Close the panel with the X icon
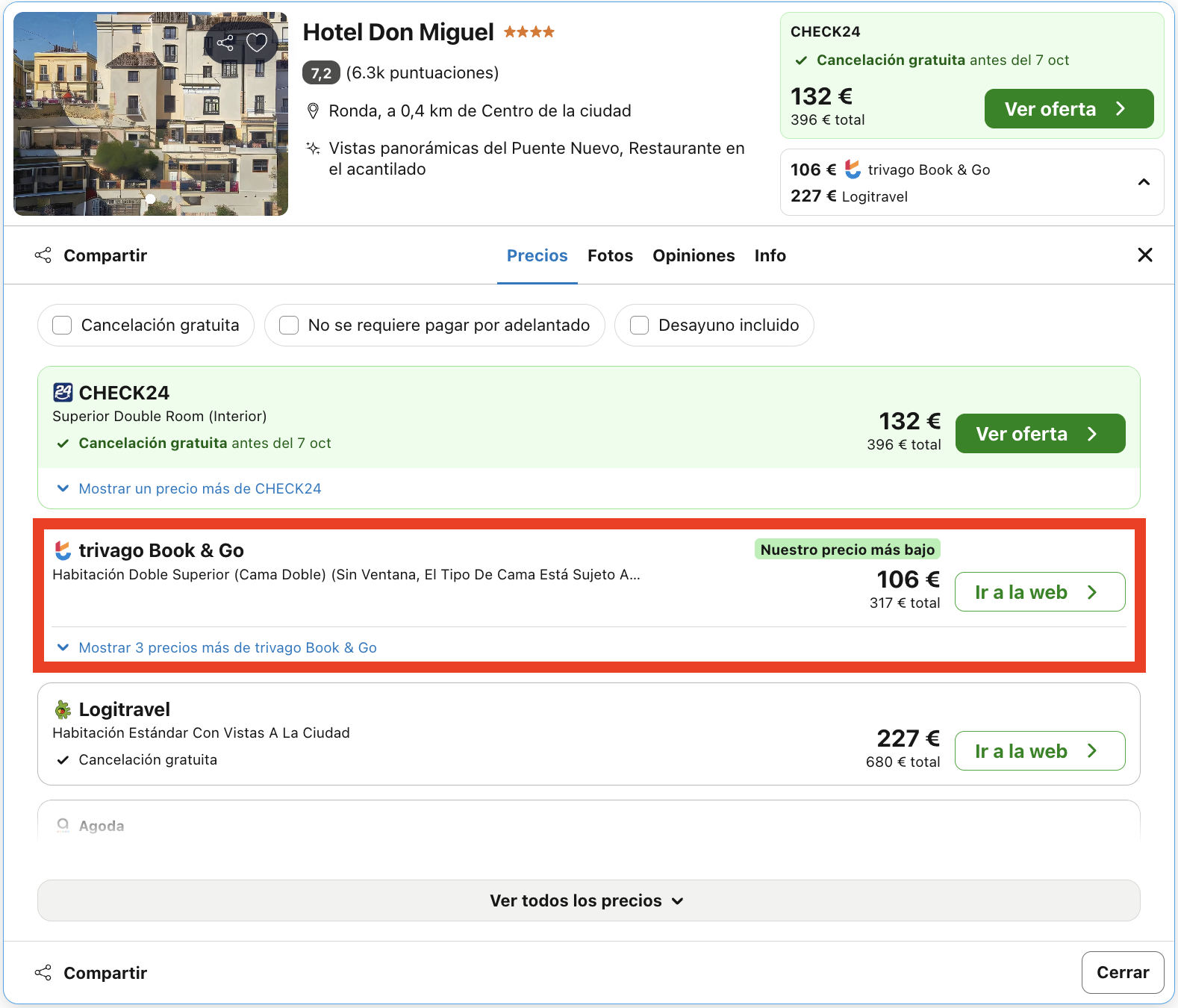The image size is (1178, 1008). [x=1145, y=255]
